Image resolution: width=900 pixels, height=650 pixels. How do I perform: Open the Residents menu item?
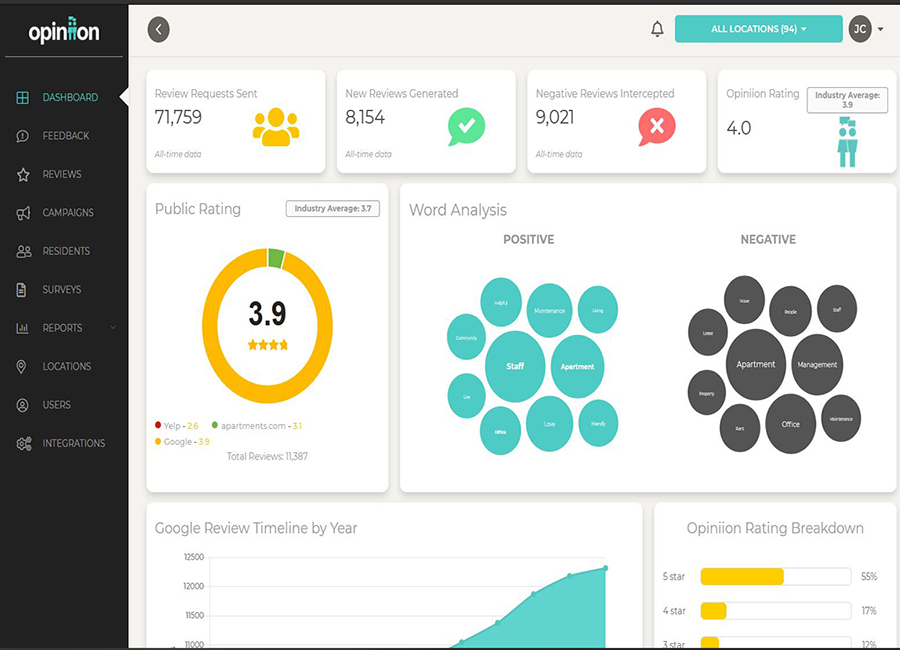[66, 251]
